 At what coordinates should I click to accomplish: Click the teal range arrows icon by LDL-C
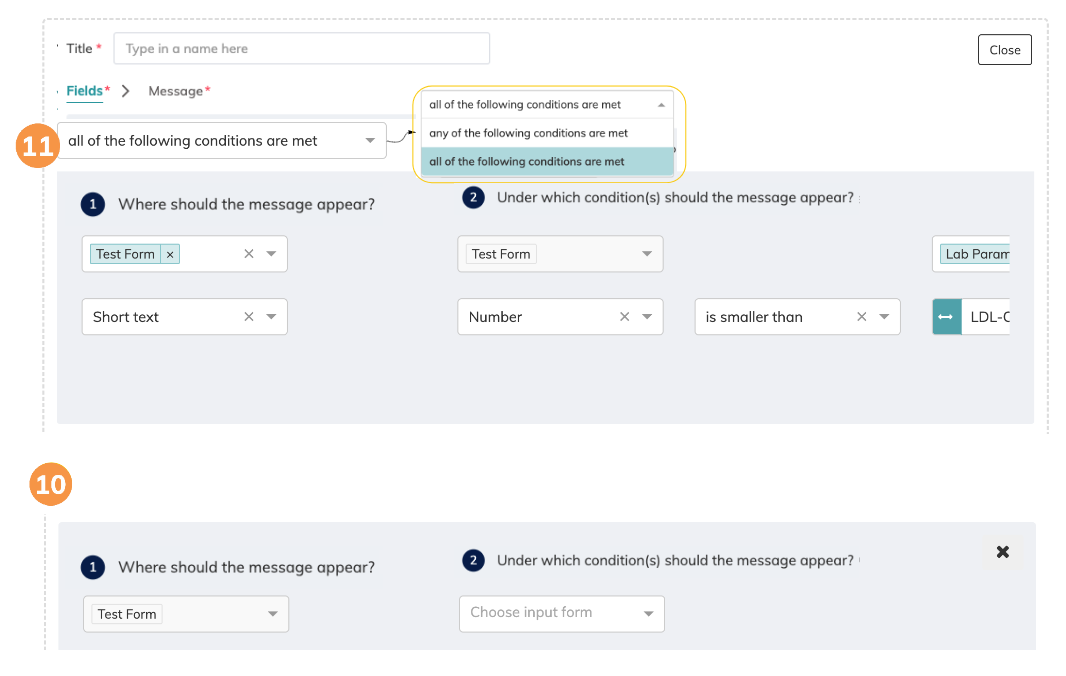[946, 317]
